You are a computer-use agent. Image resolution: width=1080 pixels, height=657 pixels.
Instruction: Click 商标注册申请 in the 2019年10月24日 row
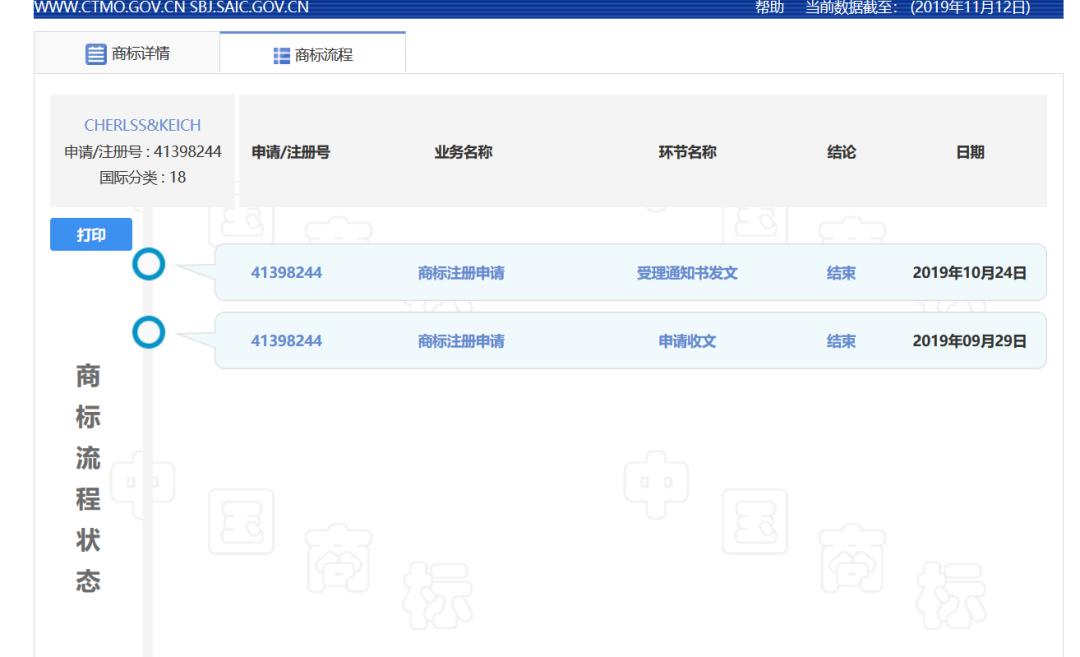(460, 273)
